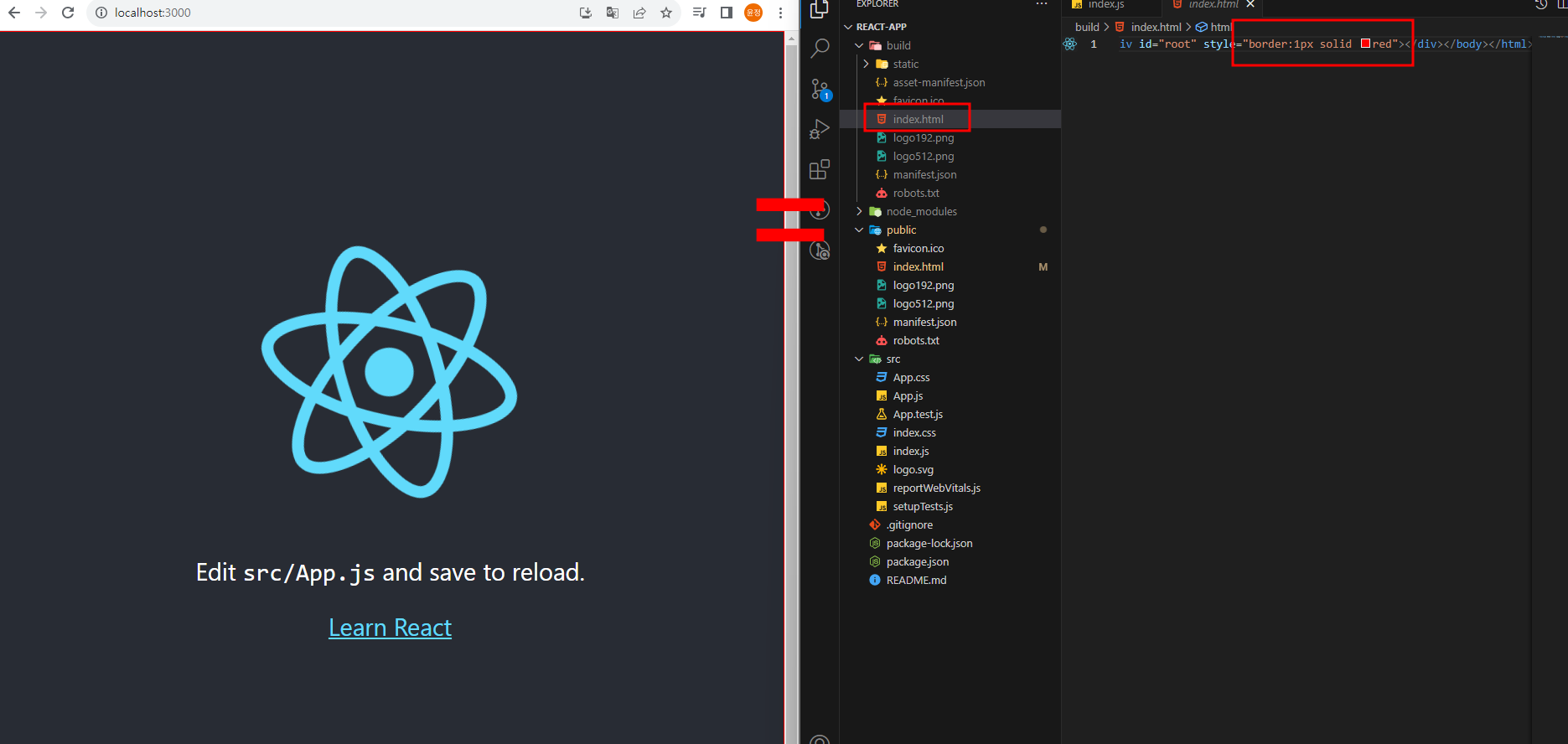Click the html breadcrumb segment

1213,27
